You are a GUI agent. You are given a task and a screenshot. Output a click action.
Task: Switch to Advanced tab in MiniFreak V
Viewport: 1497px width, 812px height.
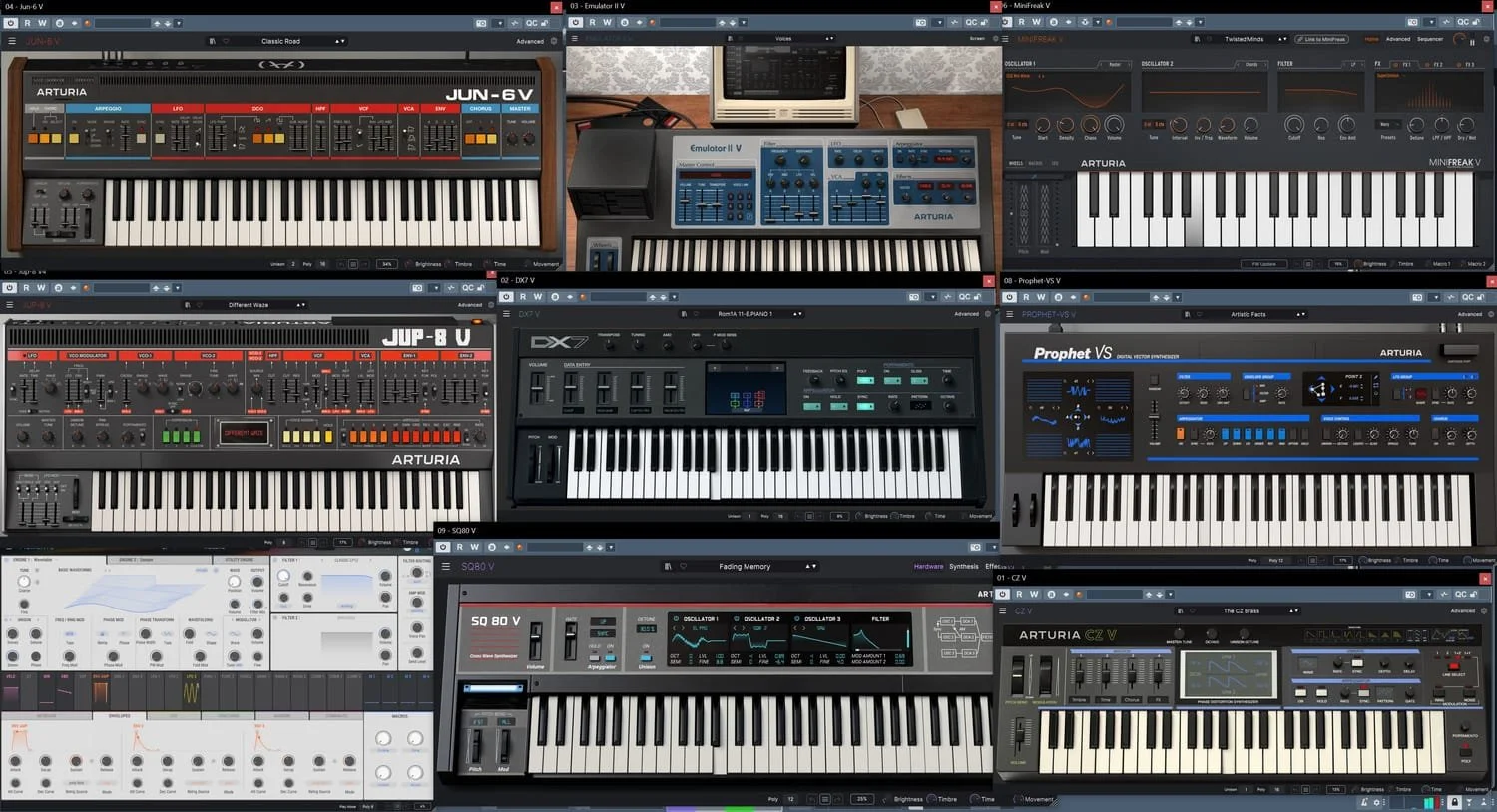(x=1398, y=39)
